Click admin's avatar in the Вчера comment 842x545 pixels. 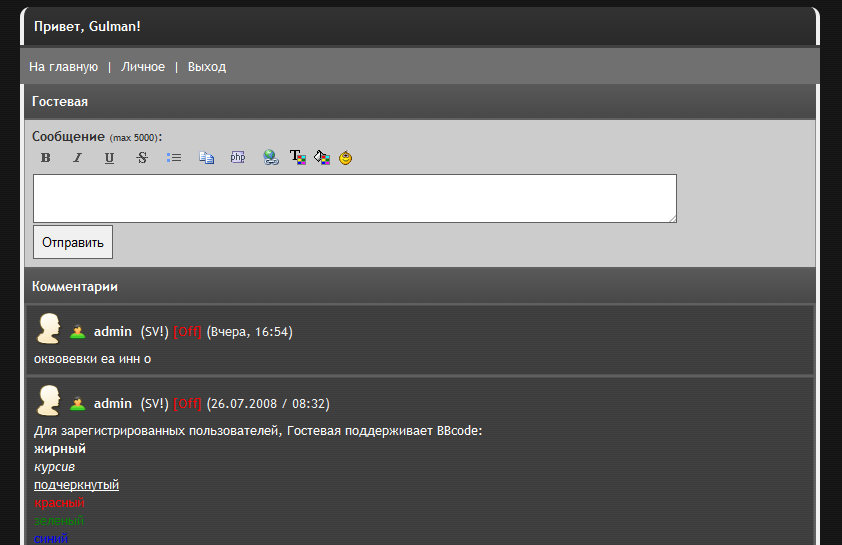pos(48,328)
